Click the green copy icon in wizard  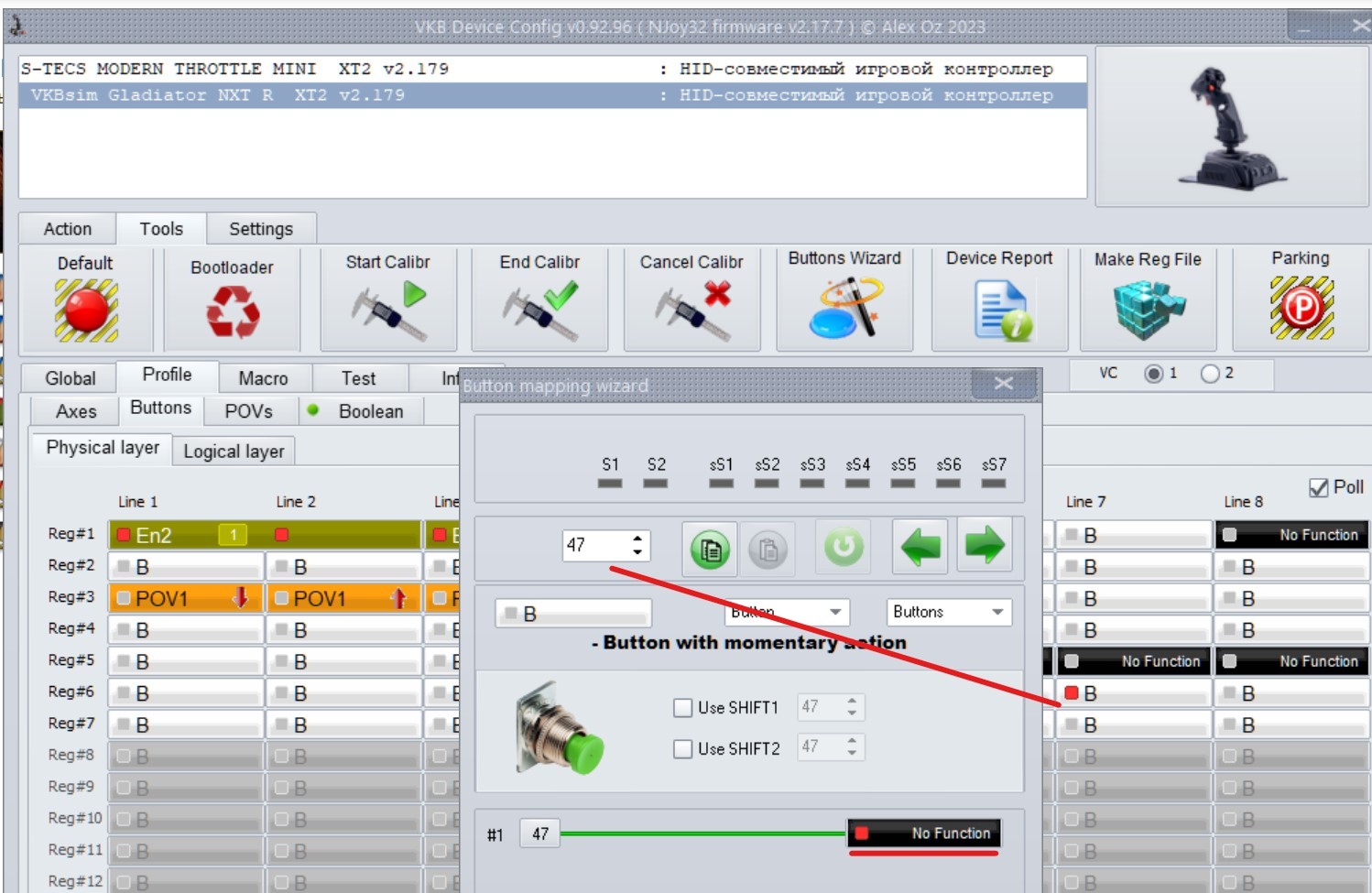(710, 550)
